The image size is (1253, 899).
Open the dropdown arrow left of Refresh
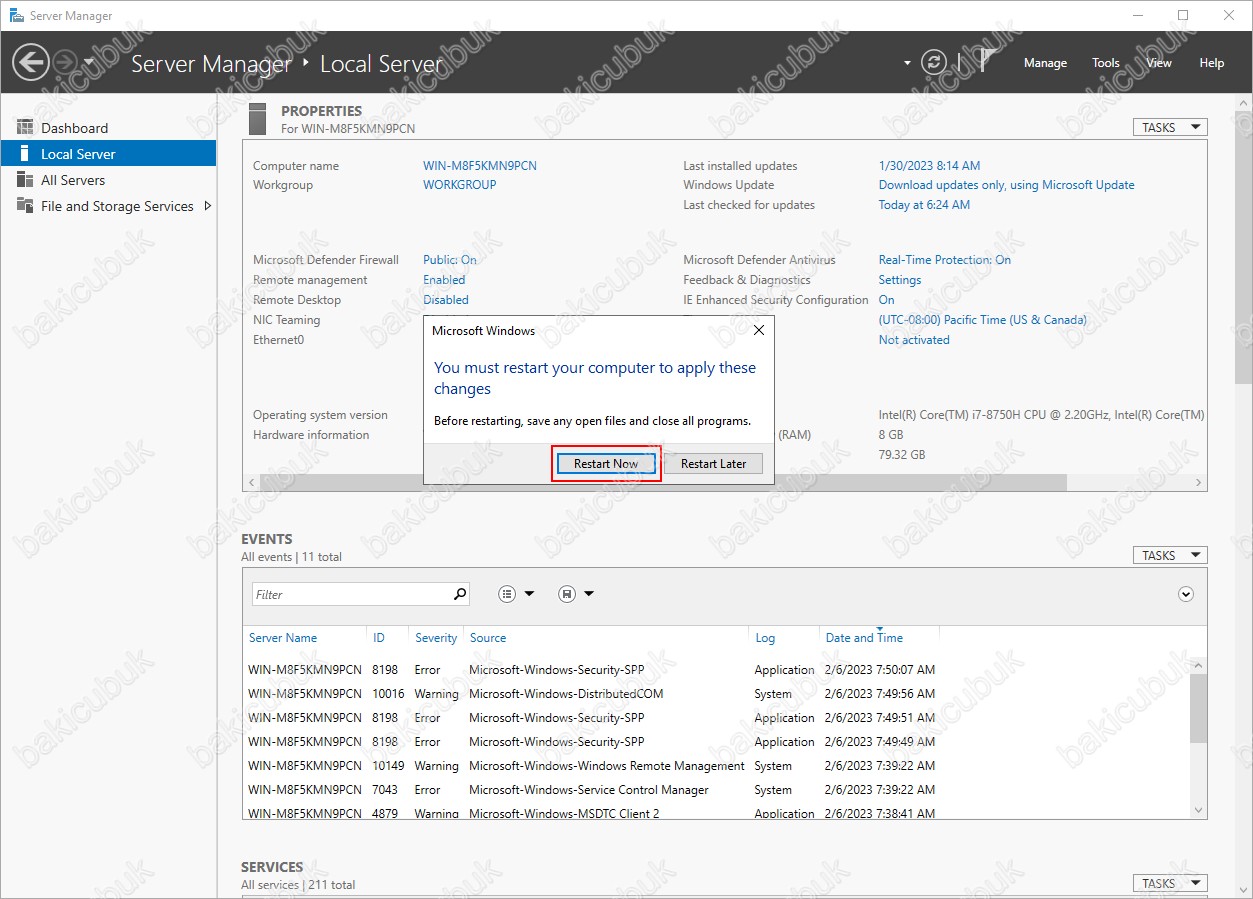tap(907, 63)
